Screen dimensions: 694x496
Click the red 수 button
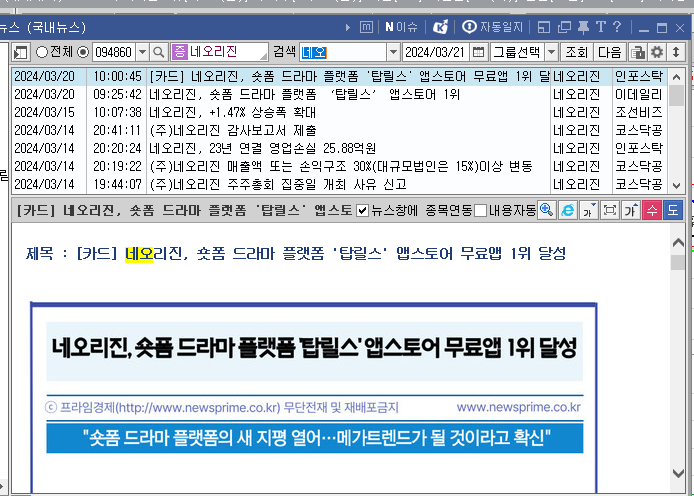652,210
